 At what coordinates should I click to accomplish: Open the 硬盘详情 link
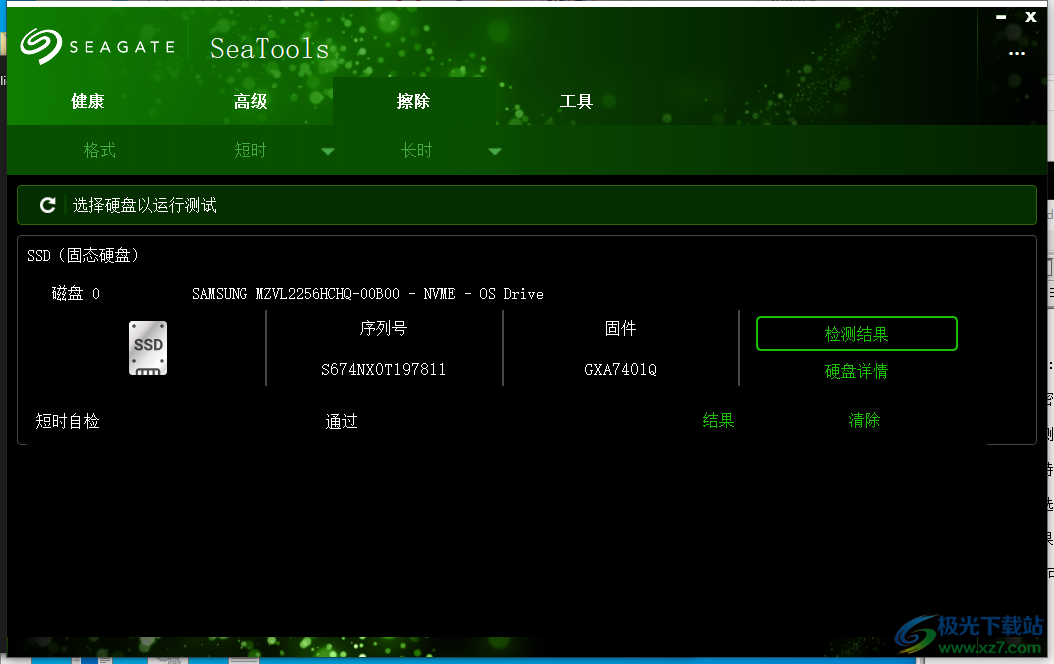(x=856, y=371)
